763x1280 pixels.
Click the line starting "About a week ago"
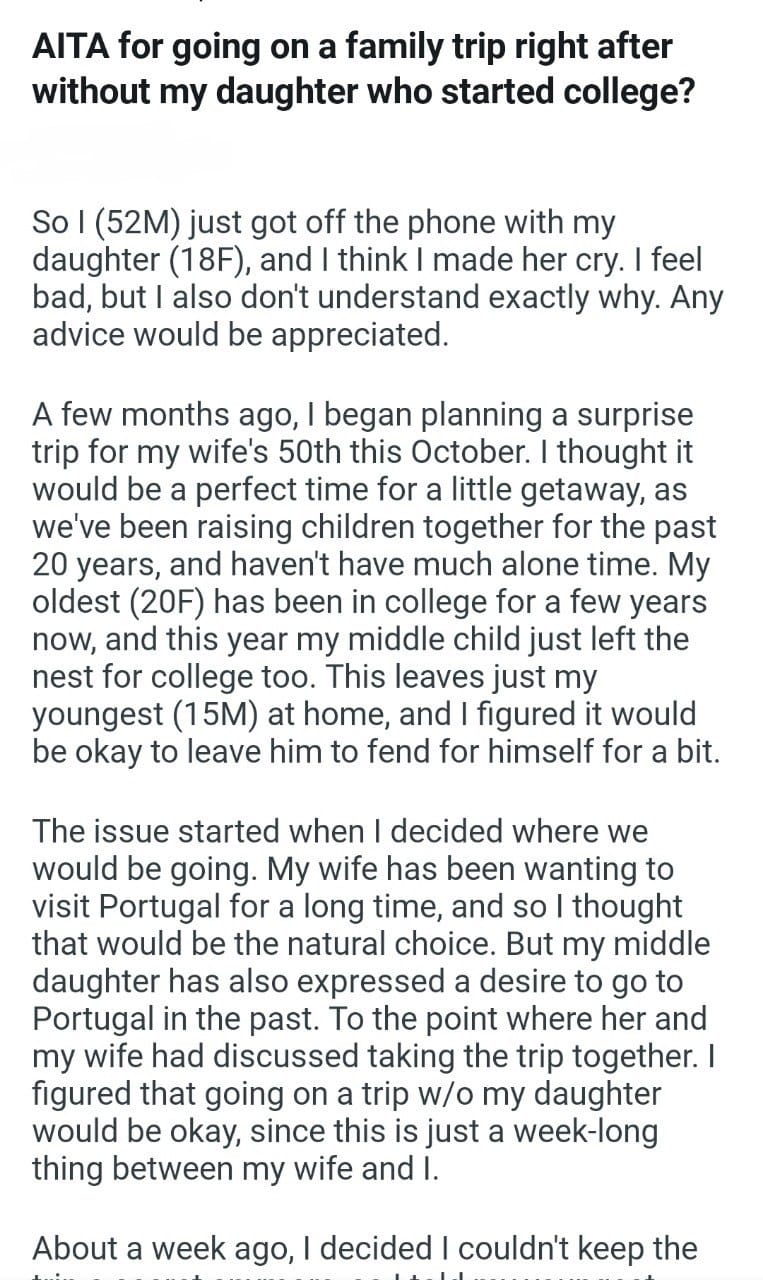(364, 1247)
